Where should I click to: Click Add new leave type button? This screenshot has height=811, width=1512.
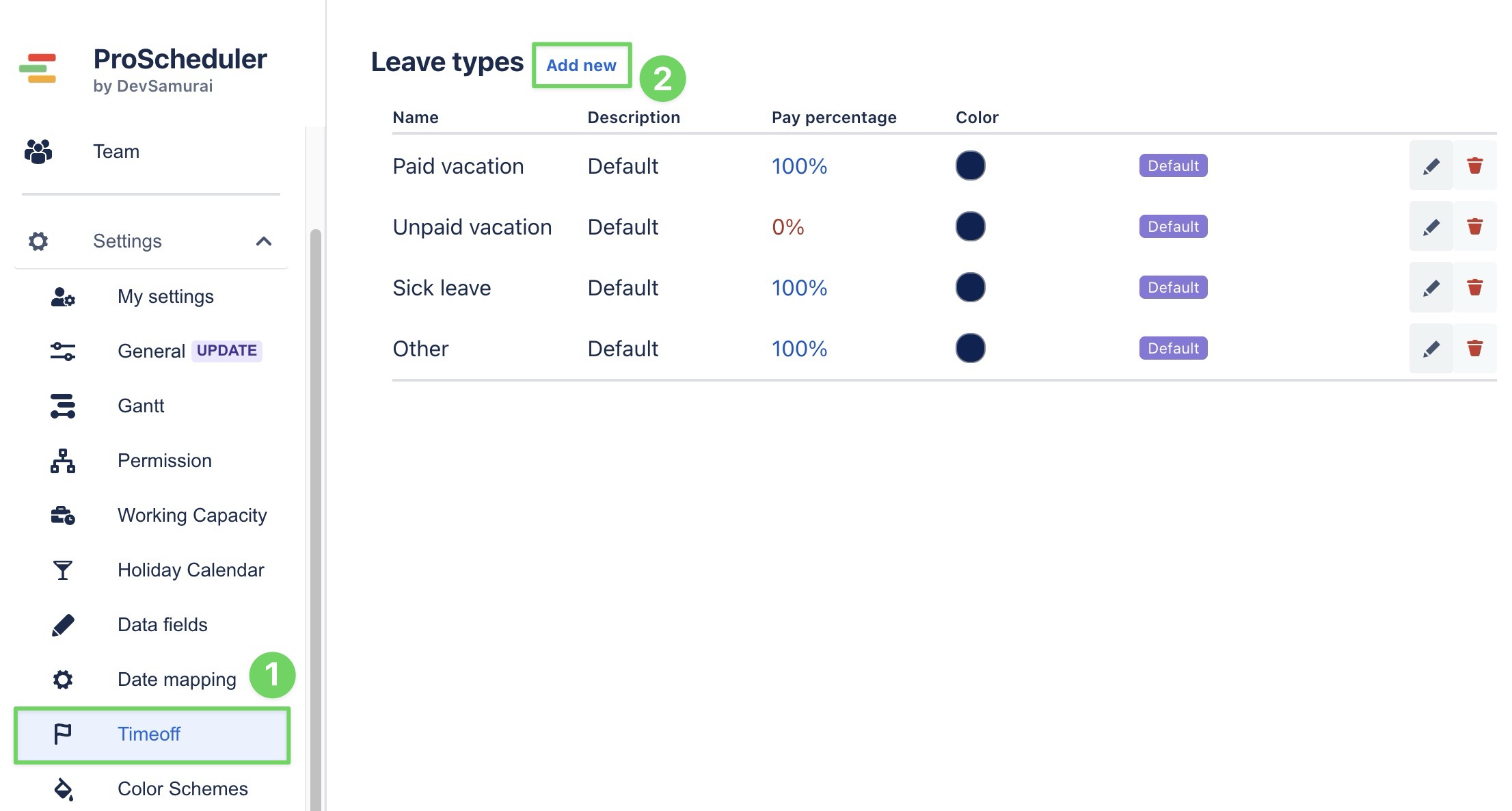[581, 66]
